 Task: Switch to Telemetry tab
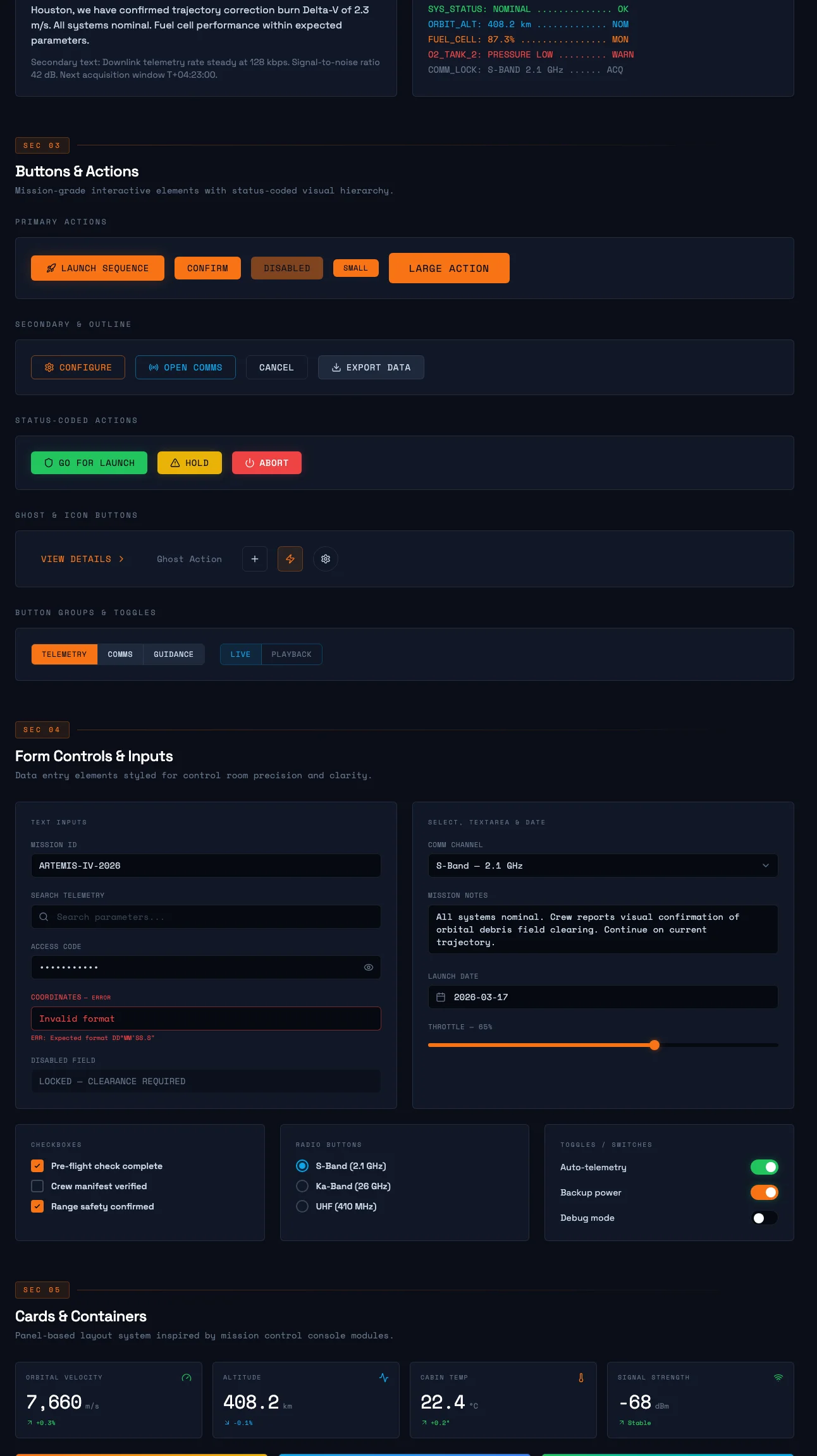64,654
